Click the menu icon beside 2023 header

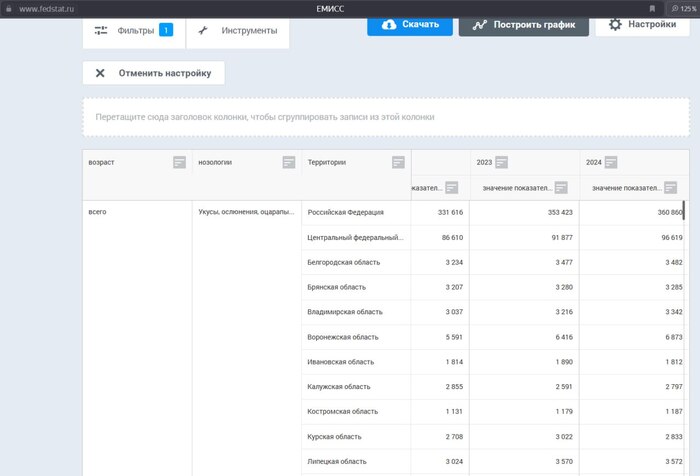(502, 162)
